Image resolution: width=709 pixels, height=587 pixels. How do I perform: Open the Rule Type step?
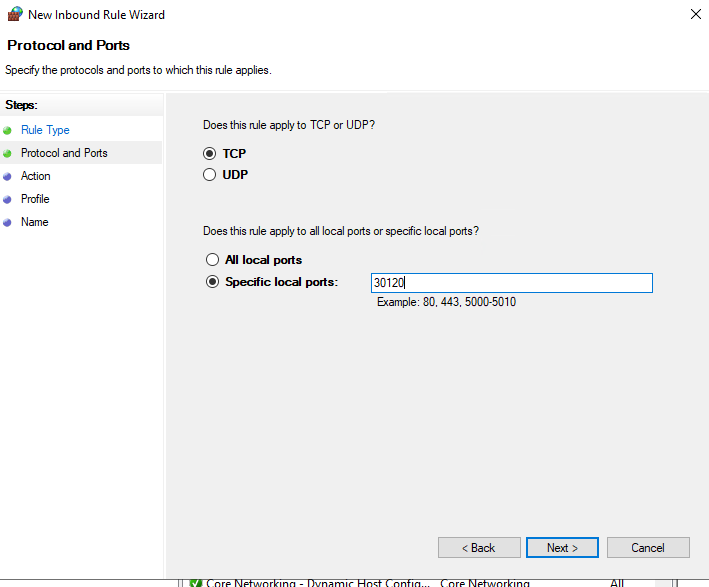coord(45,130)
